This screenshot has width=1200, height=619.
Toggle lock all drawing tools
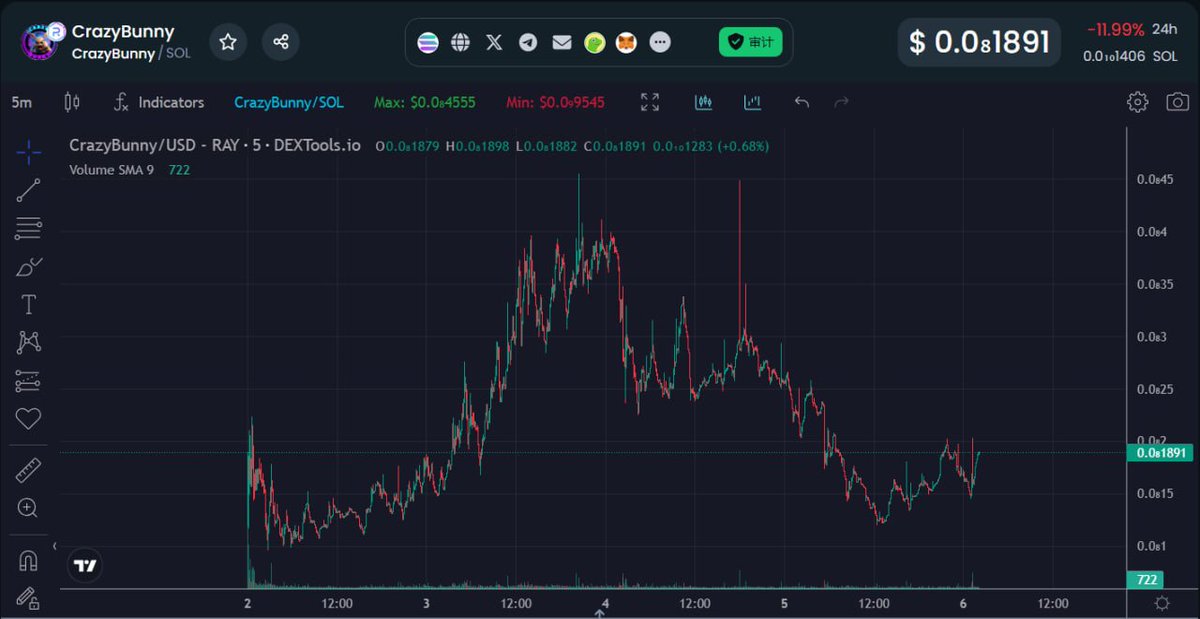pyautogui.click(x=29, y=598)
